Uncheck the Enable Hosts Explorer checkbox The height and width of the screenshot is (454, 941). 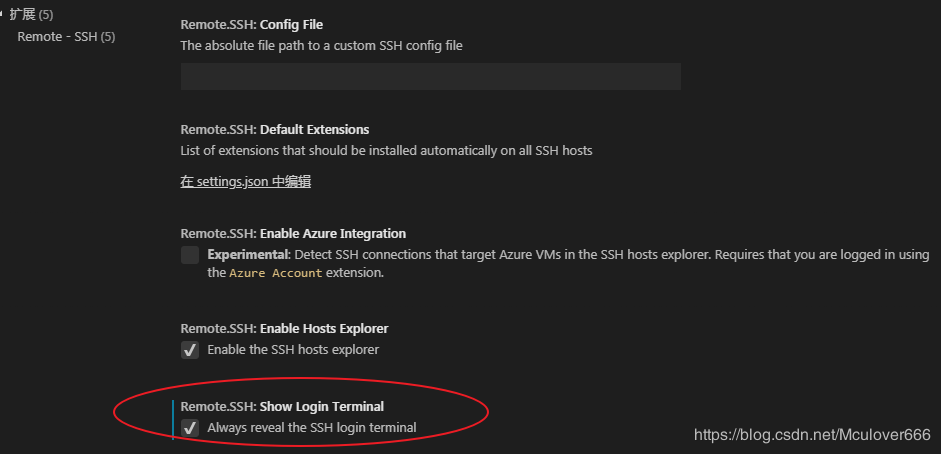[x=190, y=350]
